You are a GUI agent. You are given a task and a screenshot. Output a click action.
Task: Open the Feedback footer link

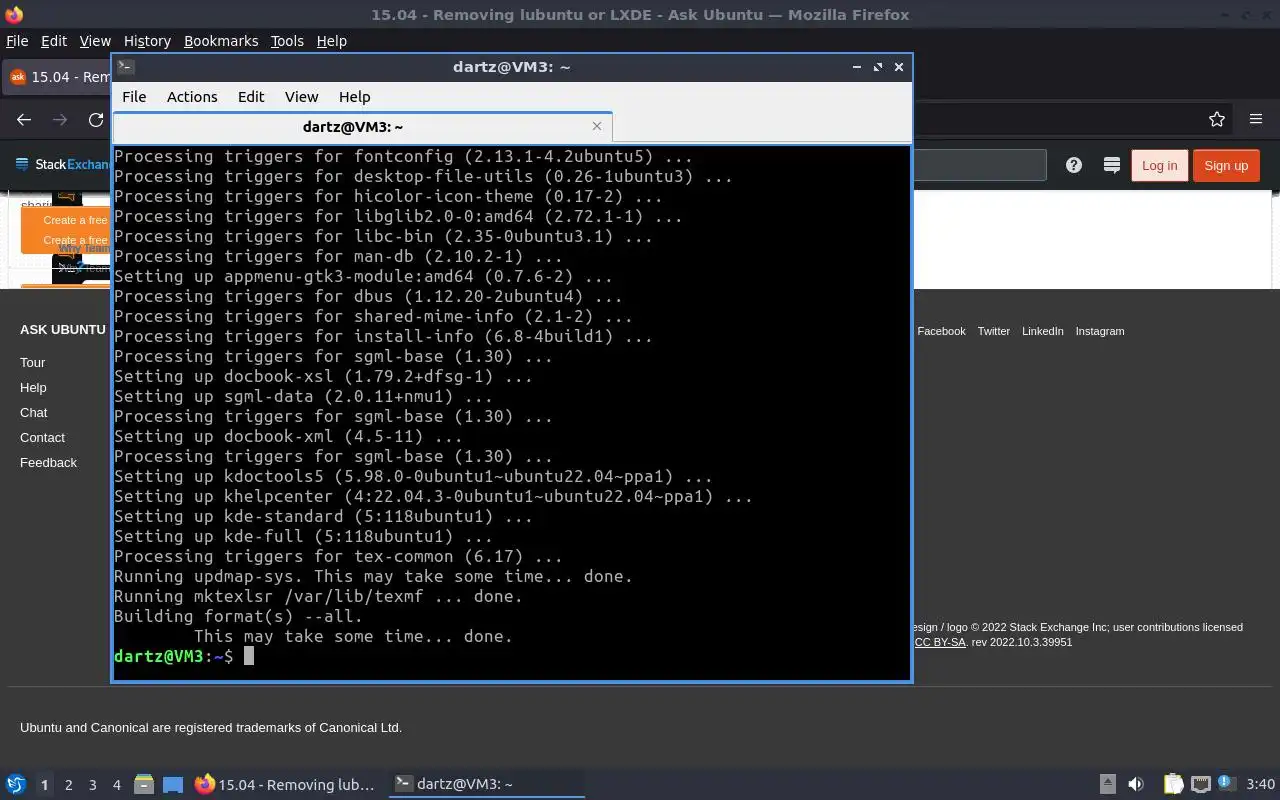48,462
